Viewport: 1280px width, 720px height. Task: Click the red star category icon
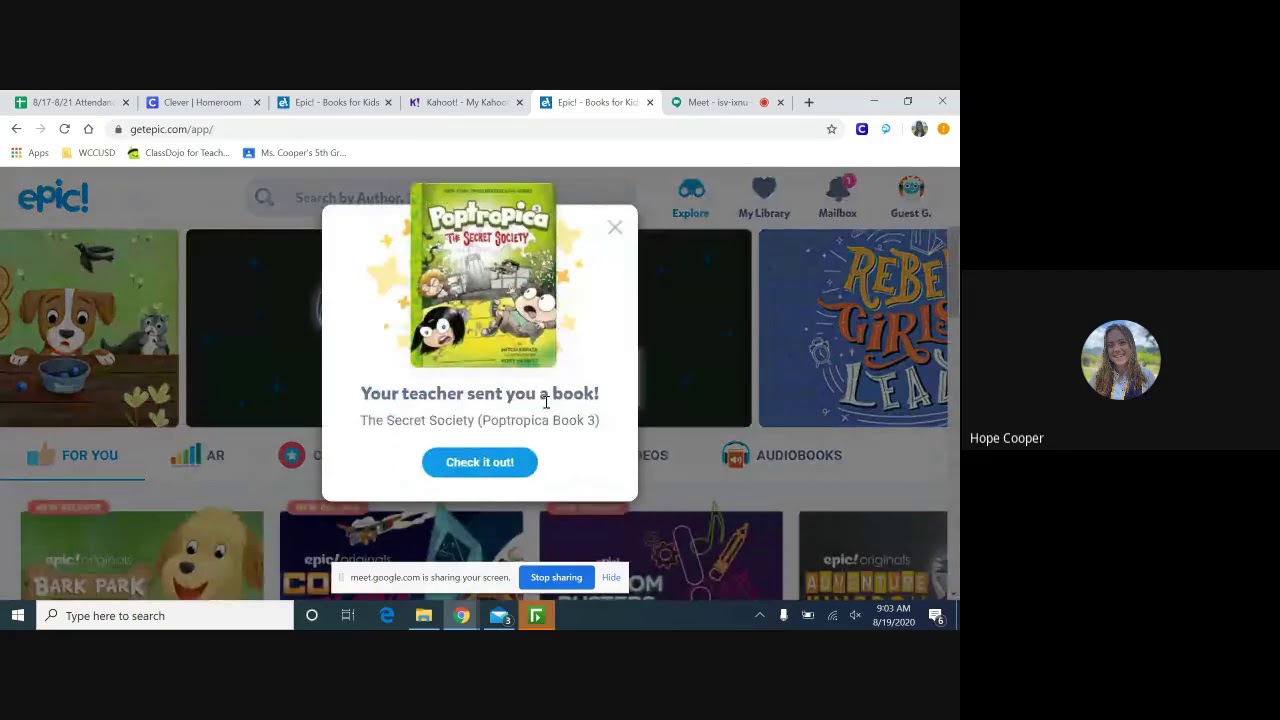click(x=292, y=455)
